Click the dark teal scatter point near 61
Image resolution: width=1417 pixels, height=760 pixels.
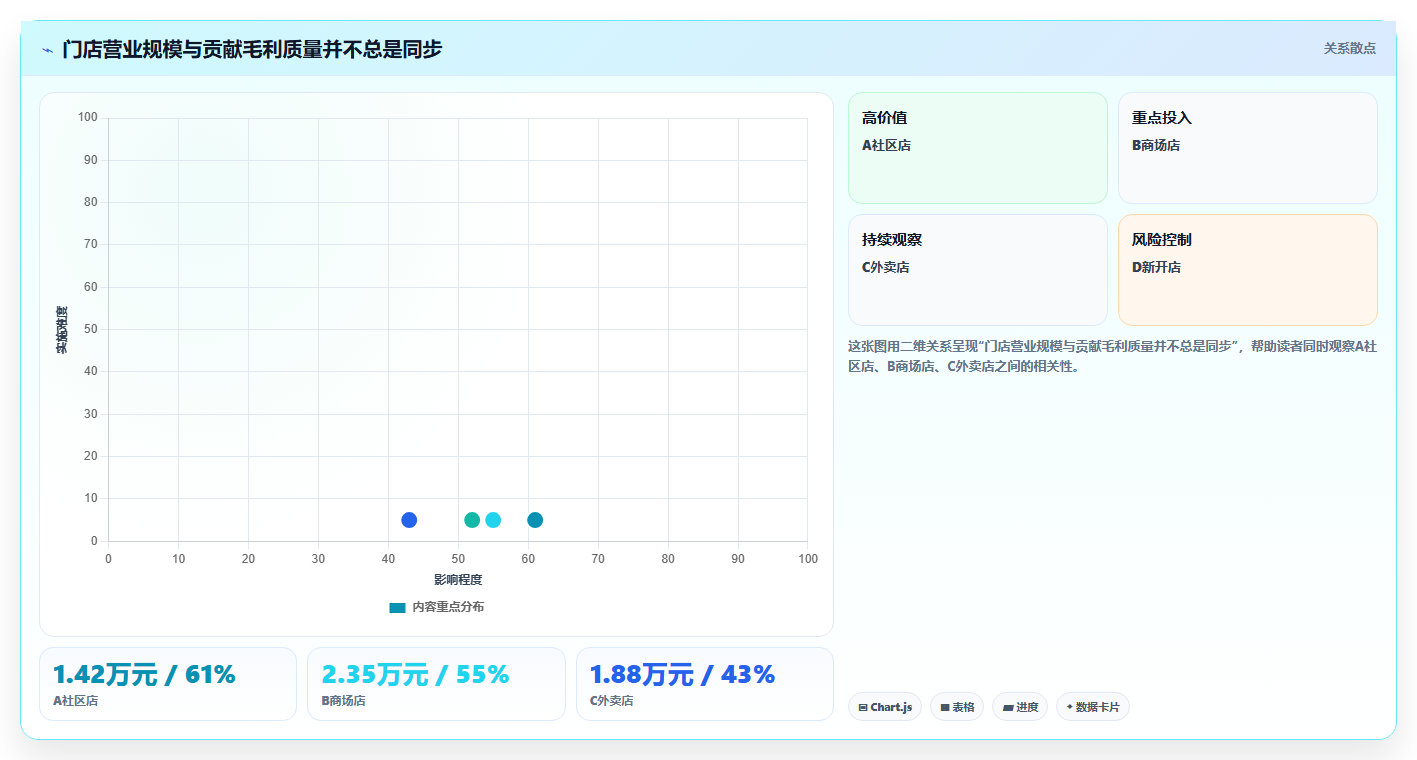(x=535, y=520)
